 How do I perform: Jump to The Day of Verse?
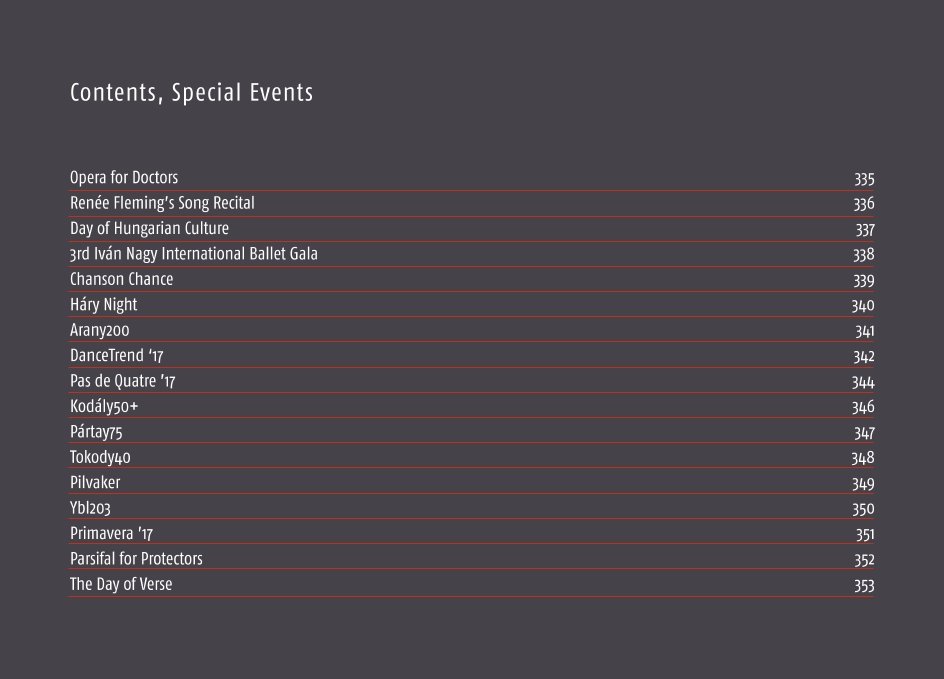coord(120,585)
